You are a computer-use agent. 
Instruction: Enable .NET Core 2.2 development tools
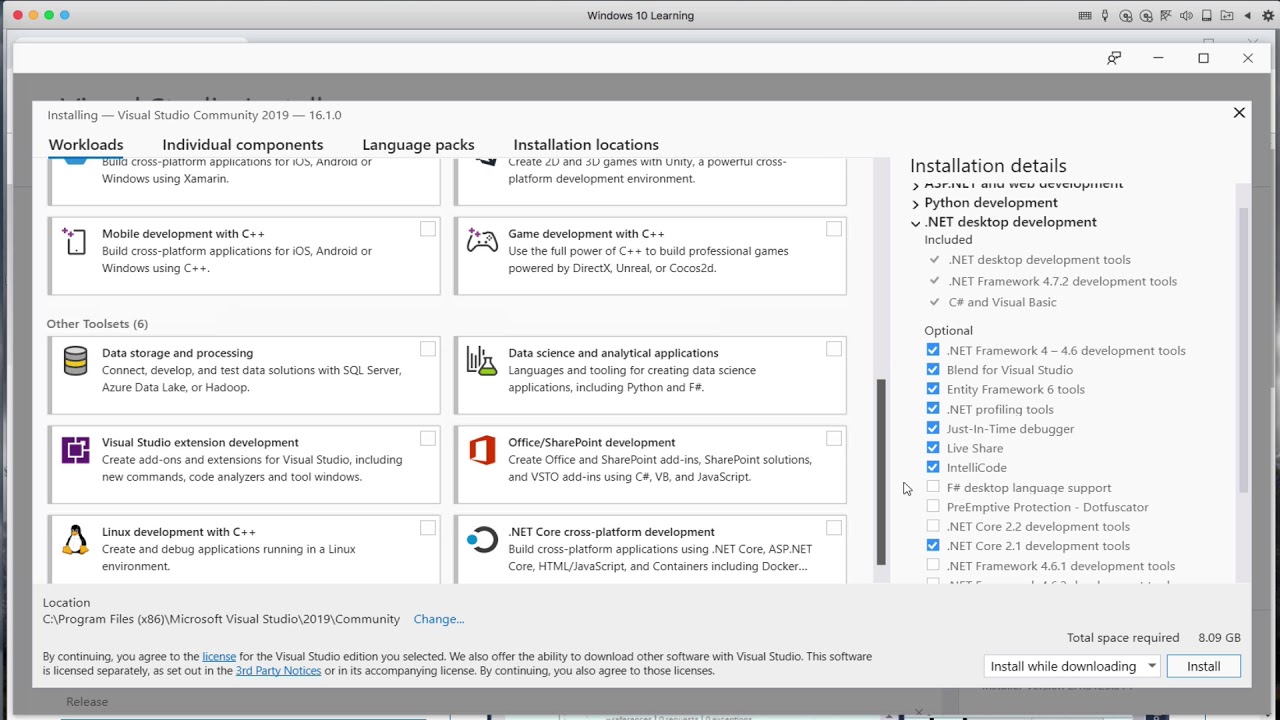[933, 526]
